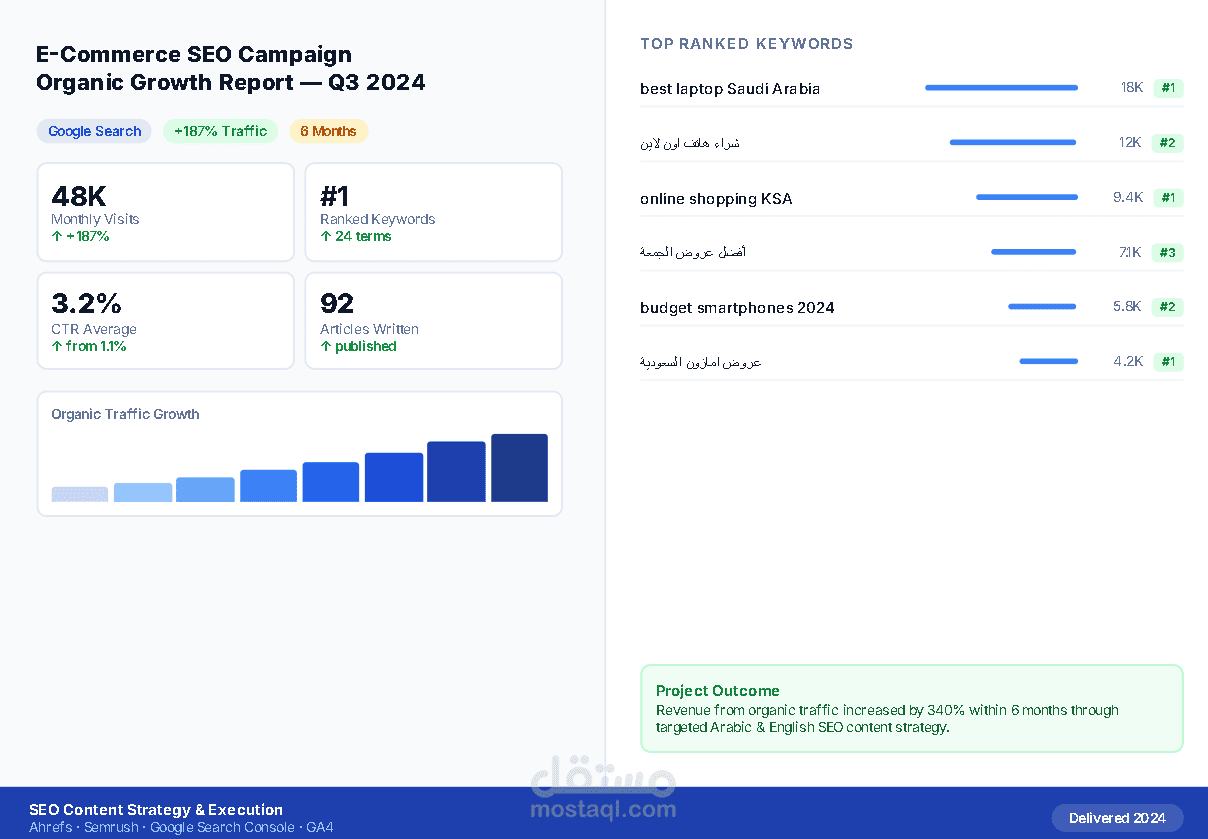Select keyword 'best laptop Saudi Arabia'
Viewport: 1208px width, 839px height.
(730, 89)
